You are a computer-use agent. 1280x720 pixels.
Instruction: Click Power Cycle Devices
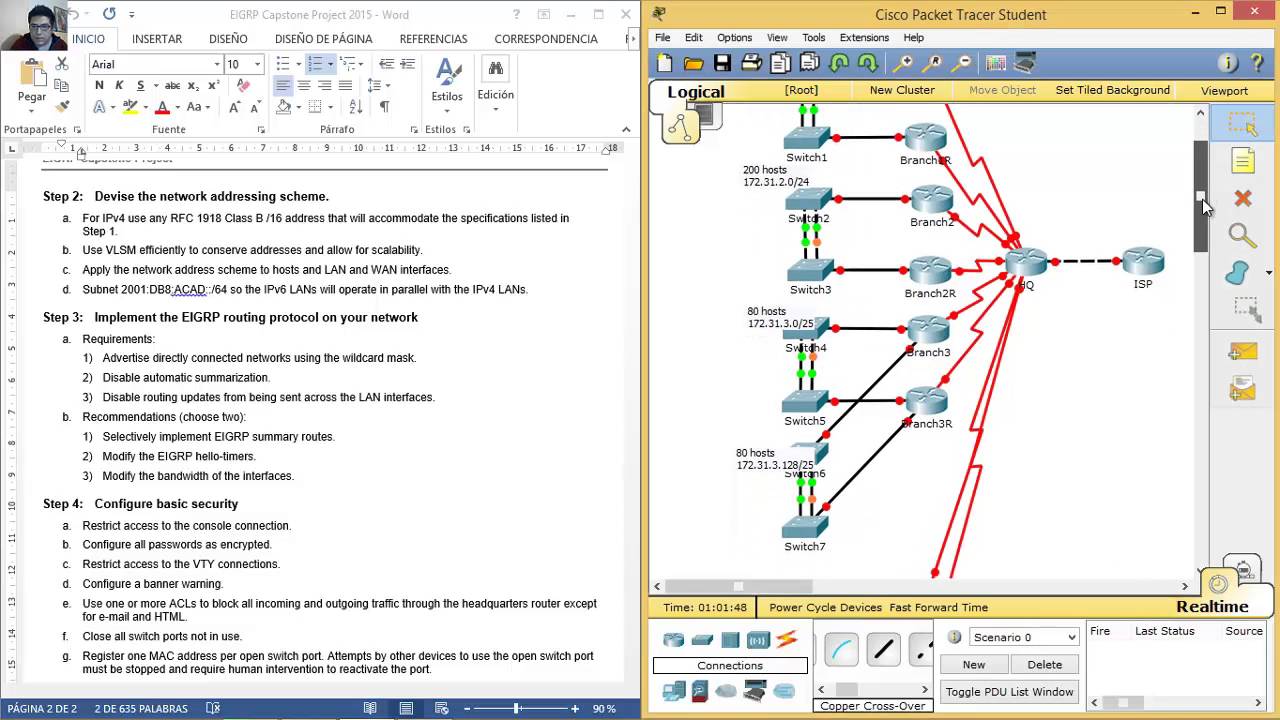click(825, 607)
